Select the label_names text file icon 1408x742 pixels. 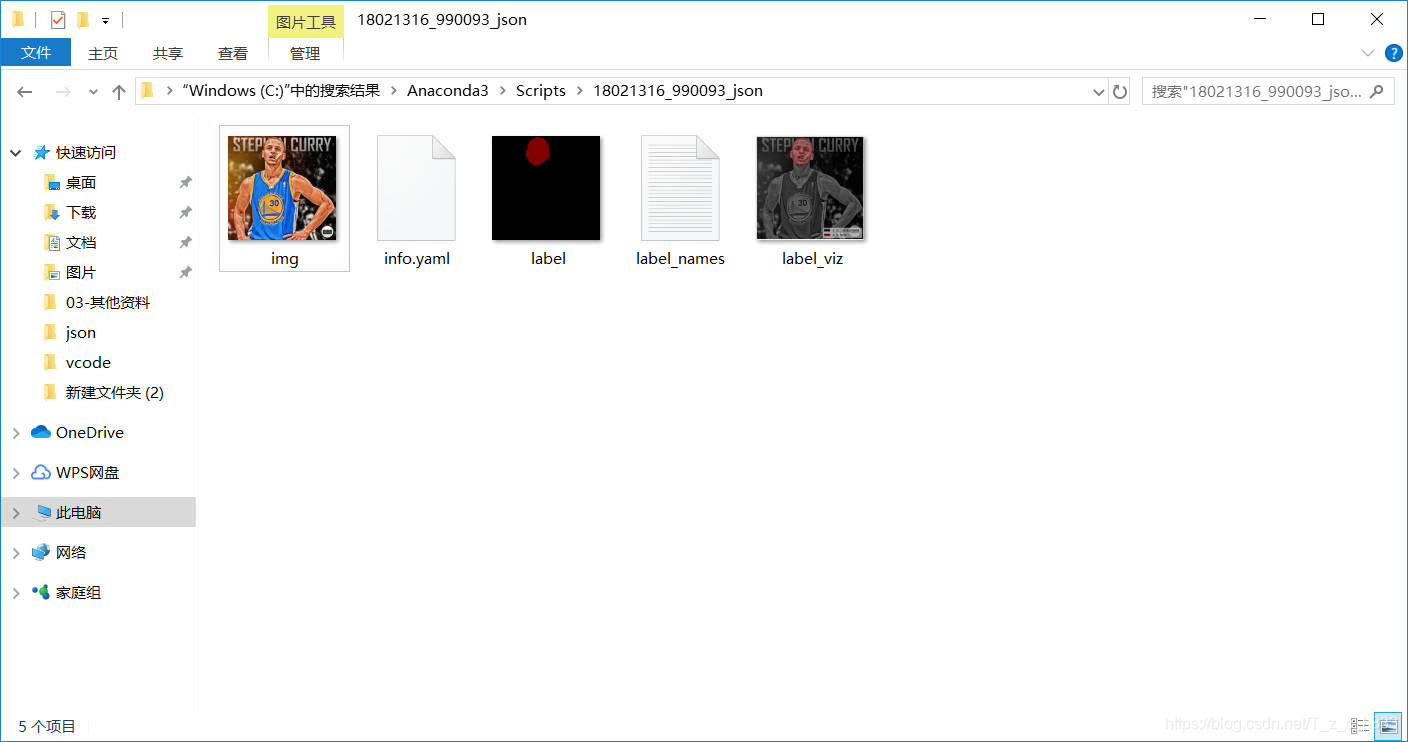click(680, 188)
